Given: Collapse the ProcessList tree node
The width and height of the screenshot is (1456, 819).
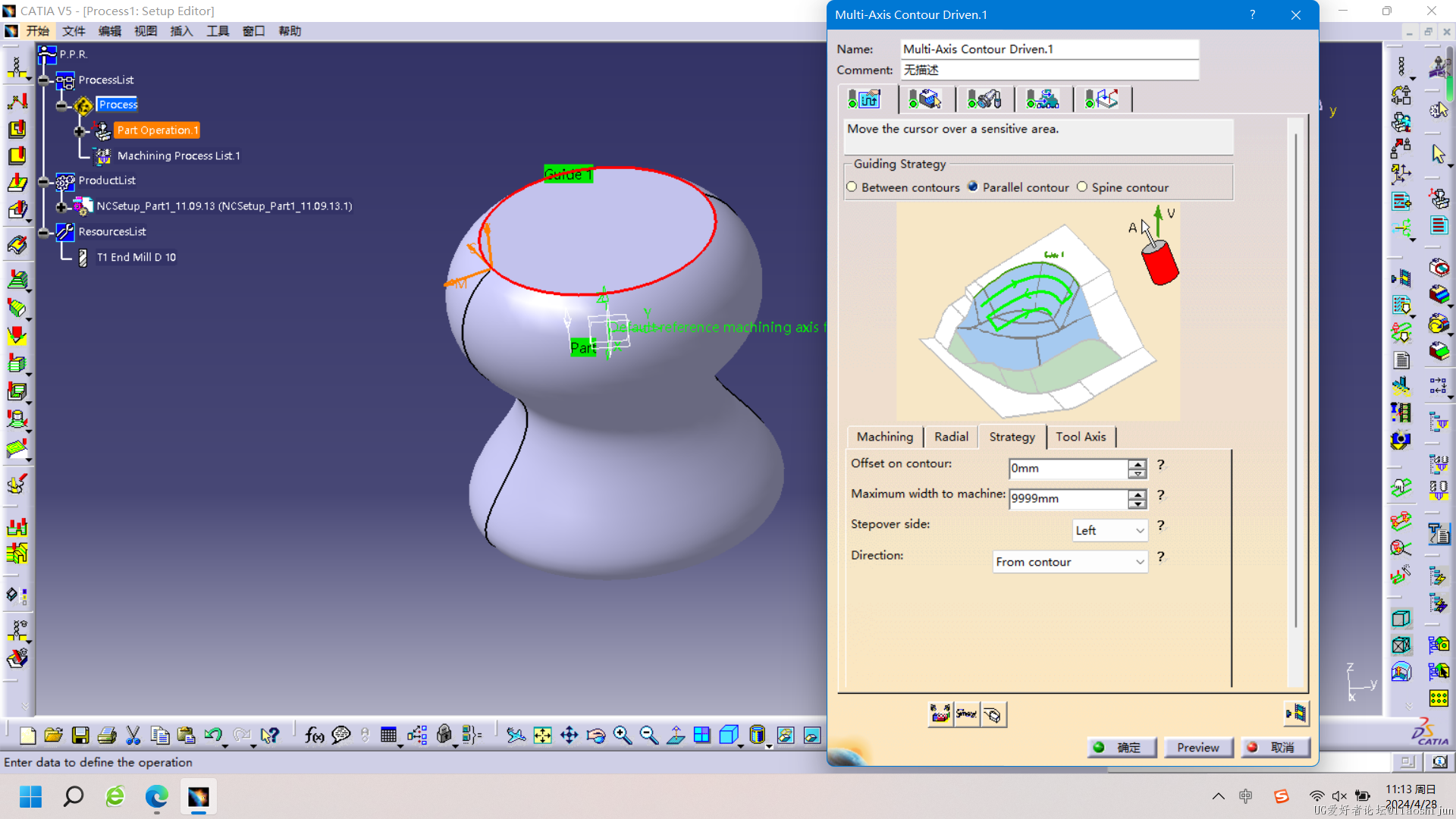Looking at the screenshot, I should coord(44,80).
